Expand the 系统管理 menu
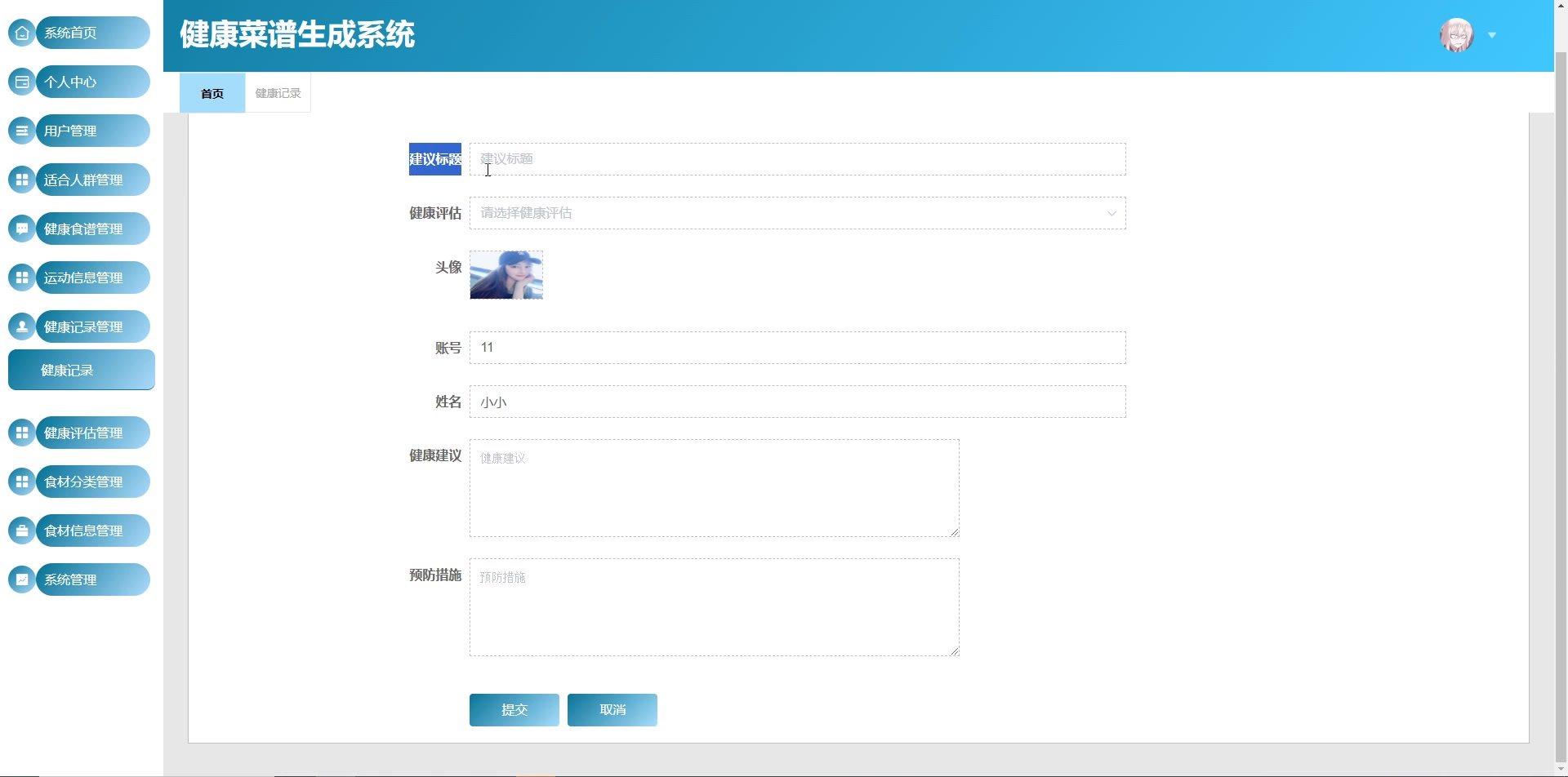 tap(93, 579)
